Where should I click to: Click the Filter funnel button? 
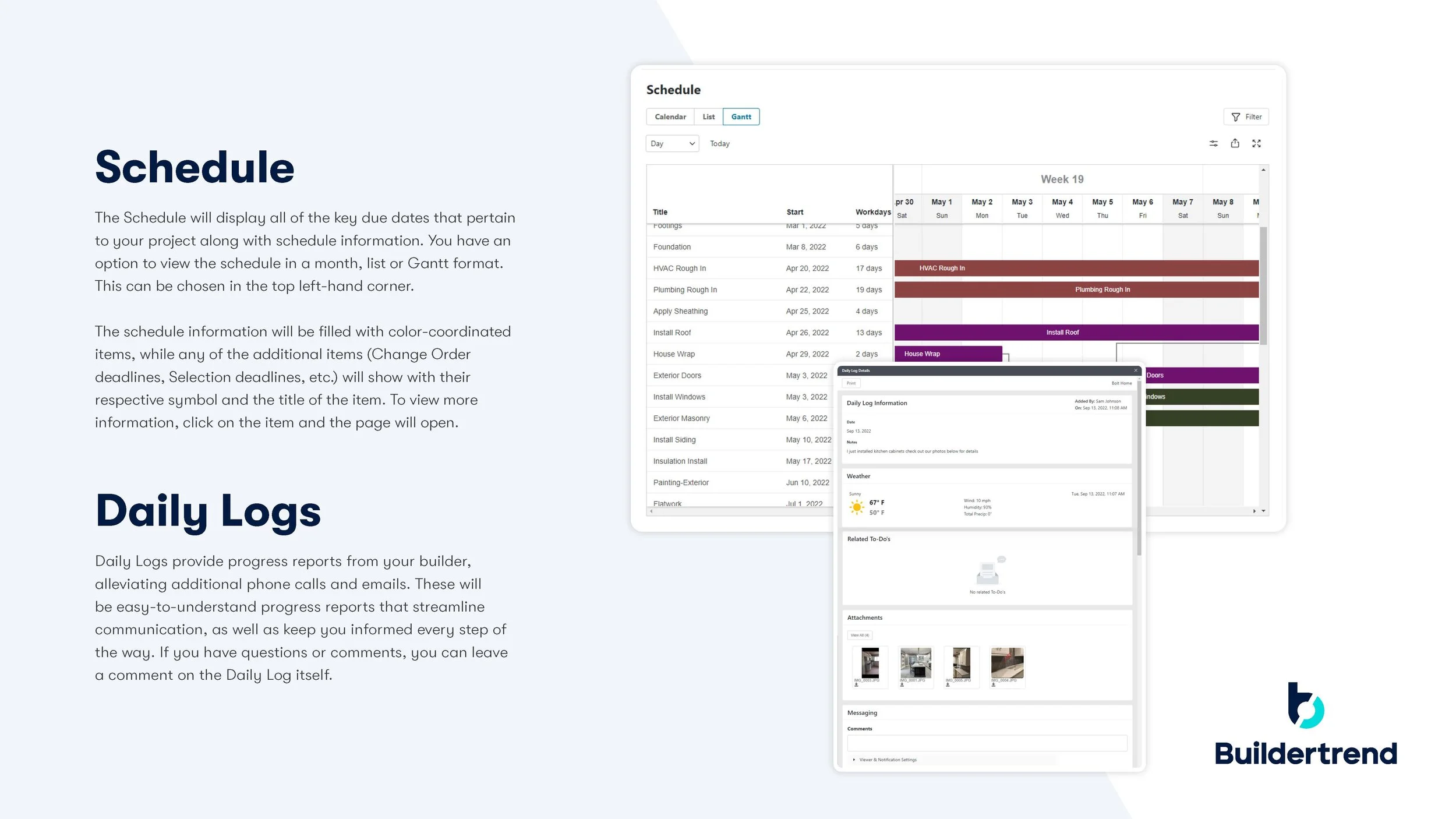pyautogui.click(x=1246, y=117)
